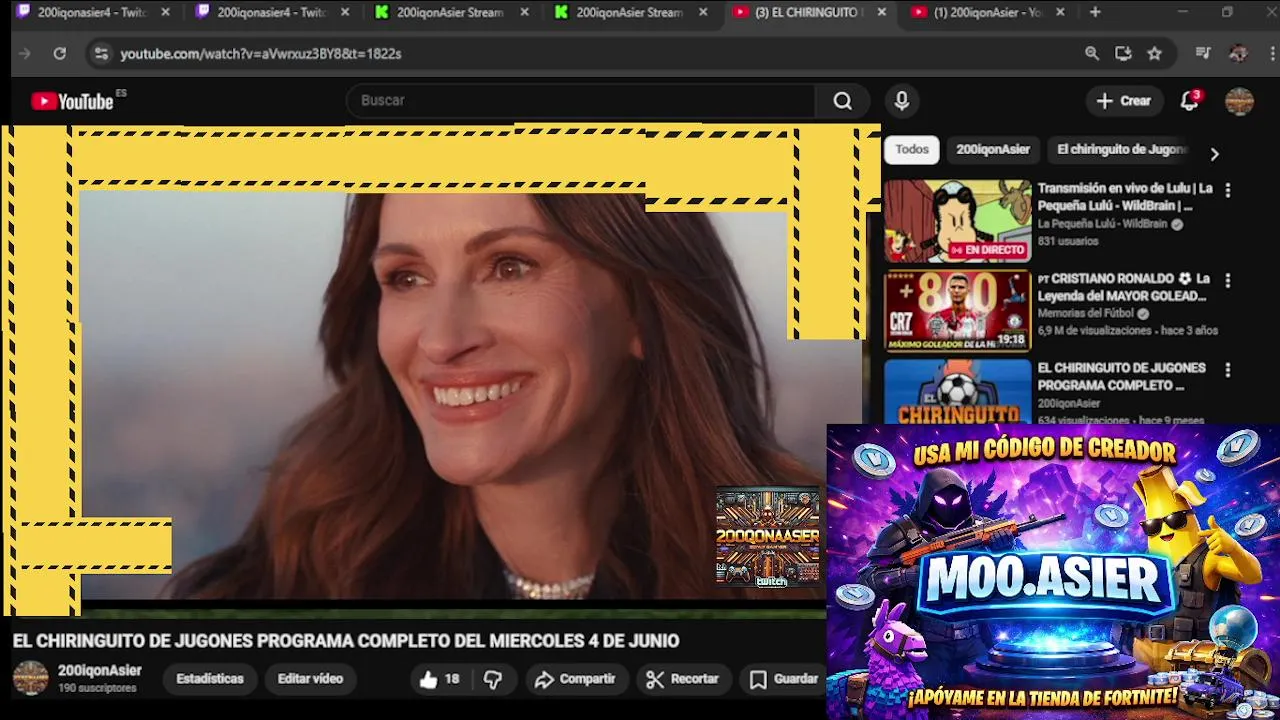
Task: Open media controls icon in browser toolbar
Action: (1203, 54)
